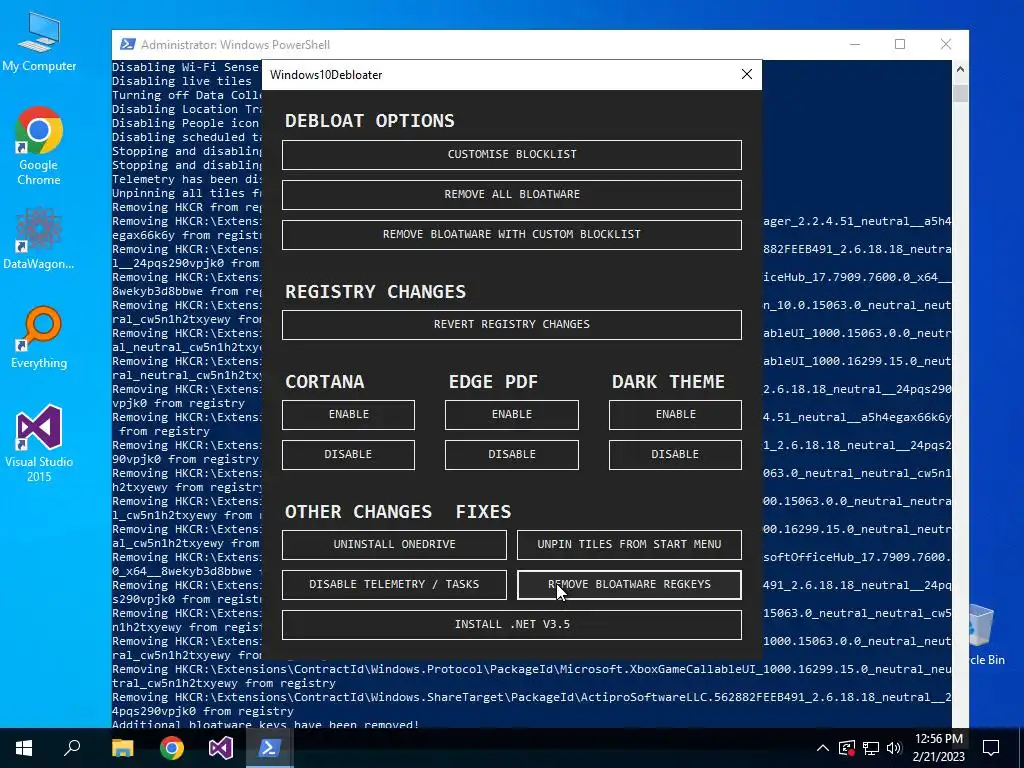Enable Edge PDF

pyautogui.click(x=512, y=415)
